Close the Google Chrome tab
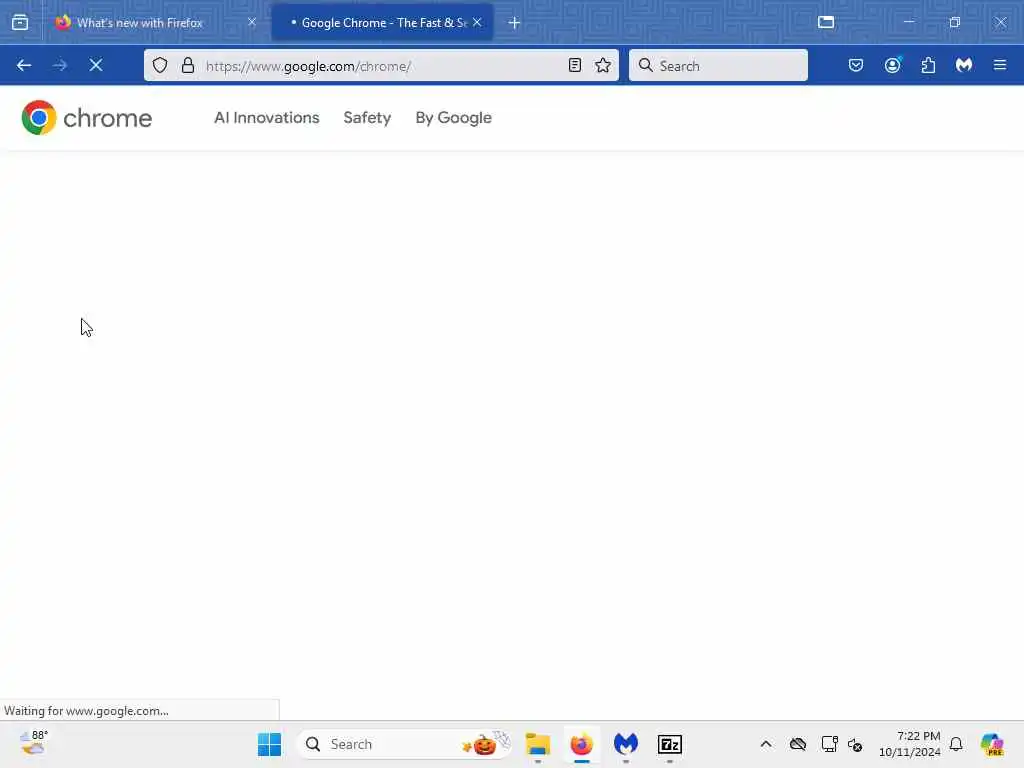 pyautogui.click(x=477, y=22)
